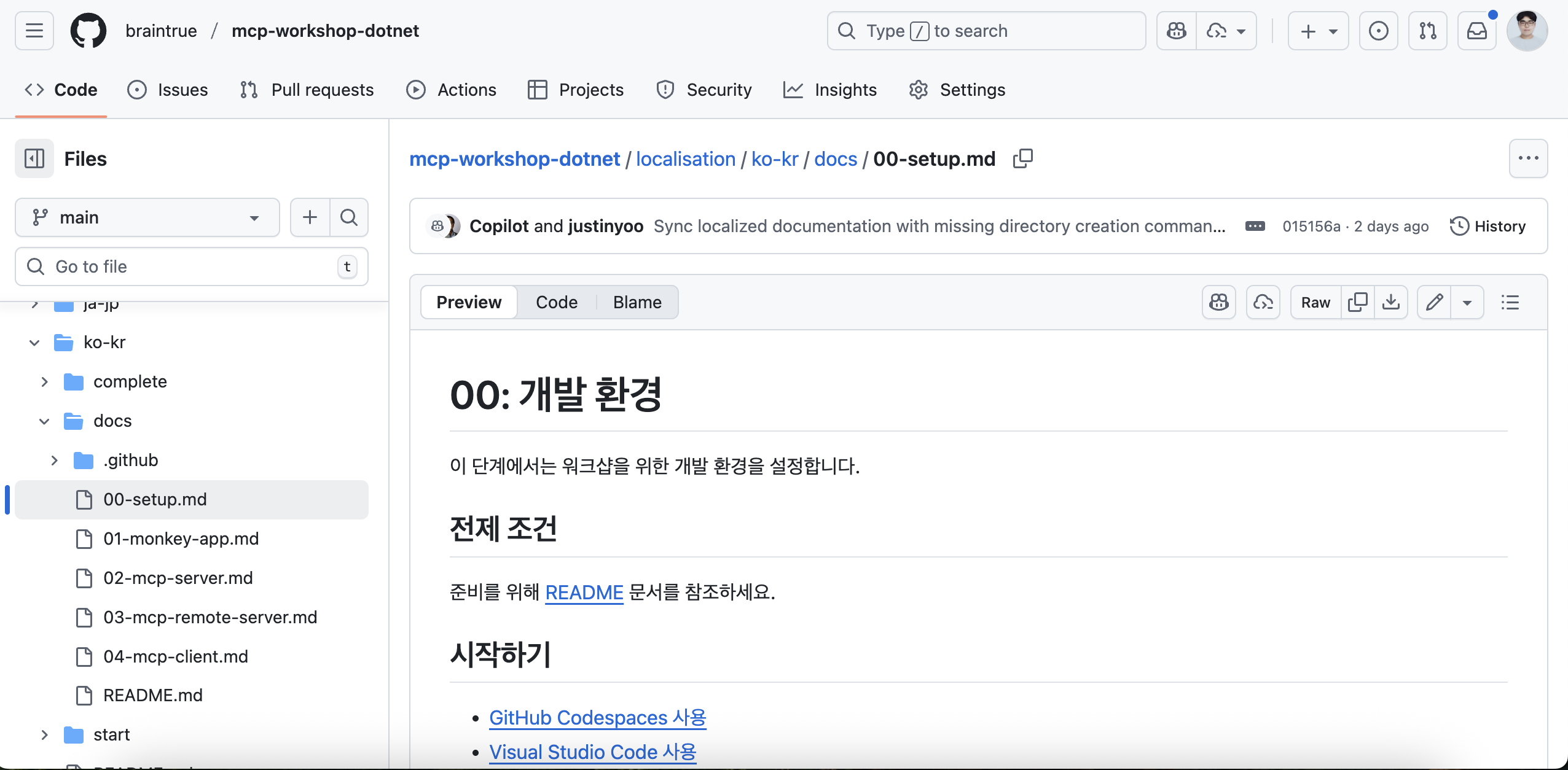
Task: Go to the GitHub homepage logo
Action: (x=88, y=31)
